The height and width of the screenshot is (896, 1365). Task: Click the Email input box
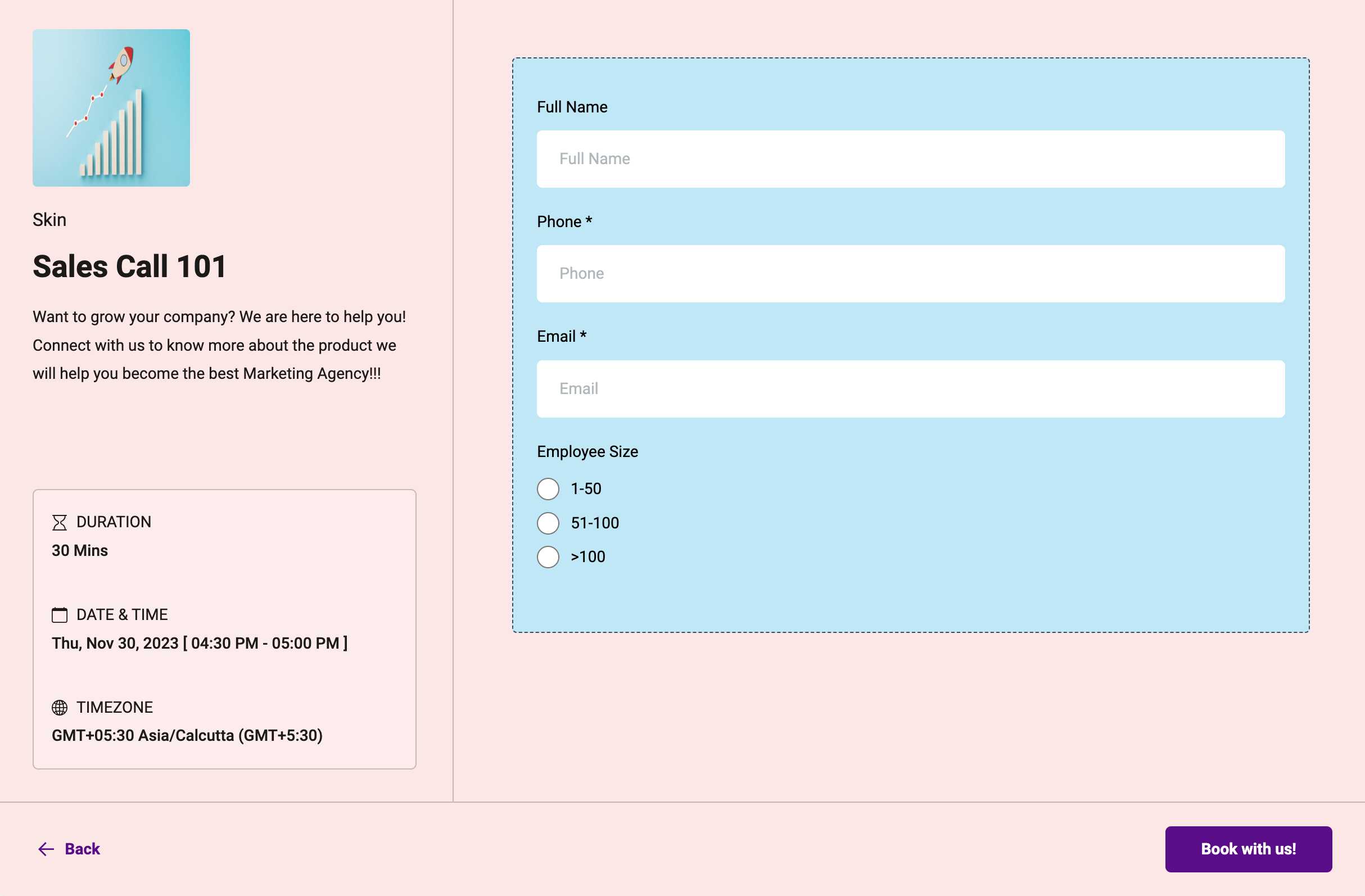coord(910,389)
